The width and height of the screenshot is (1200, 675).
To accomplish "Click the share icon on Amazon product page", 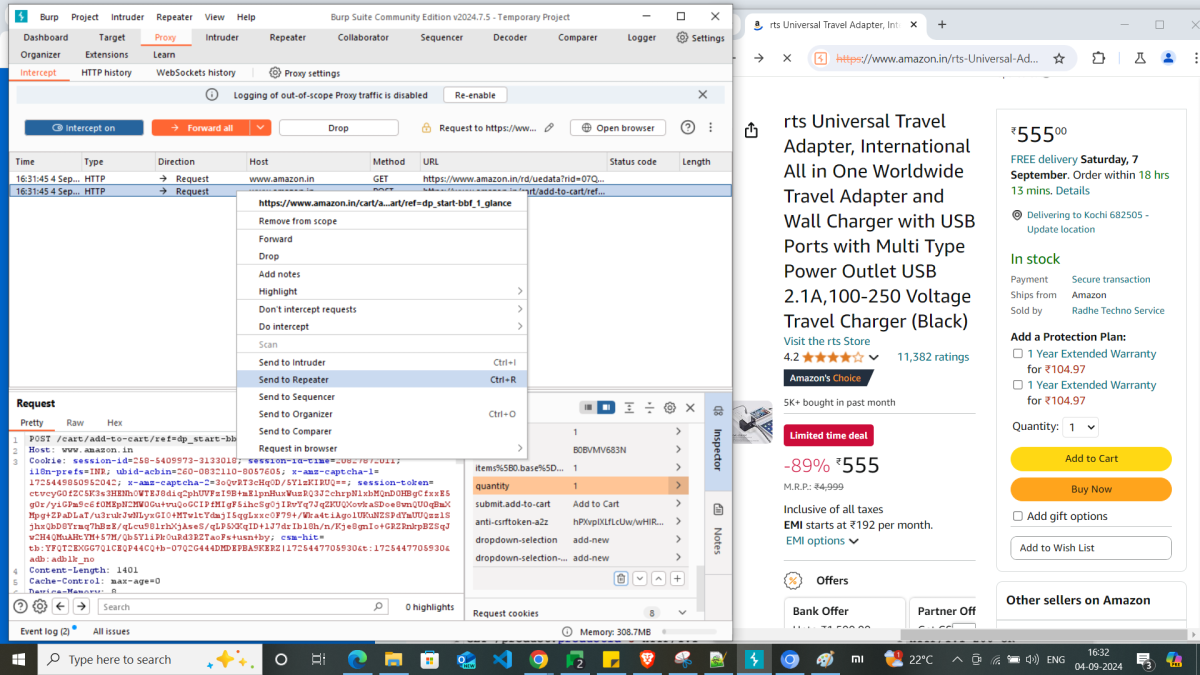I will click(752, 130).
